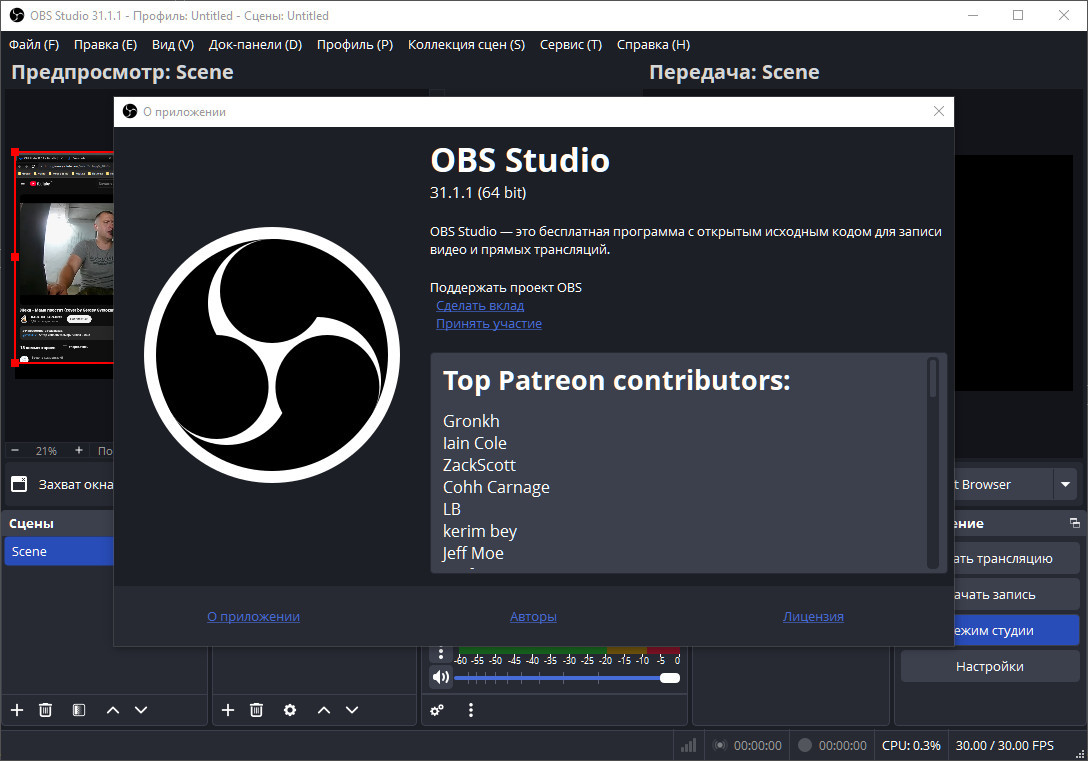Open channel options dots beside level meter
The image size is (1088, 761).
click(441, 653)
